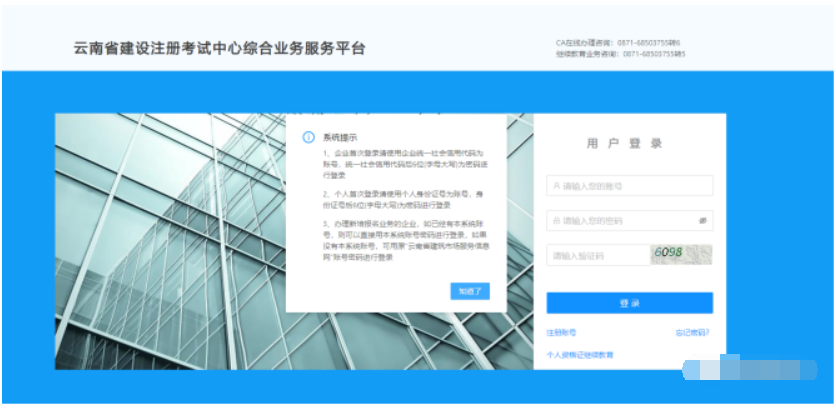This screenshot has width=836, height=408.
Task: Click the 云南省建设注册考试中心综合业务服务平台 title
Action: [x=220, y=48]
